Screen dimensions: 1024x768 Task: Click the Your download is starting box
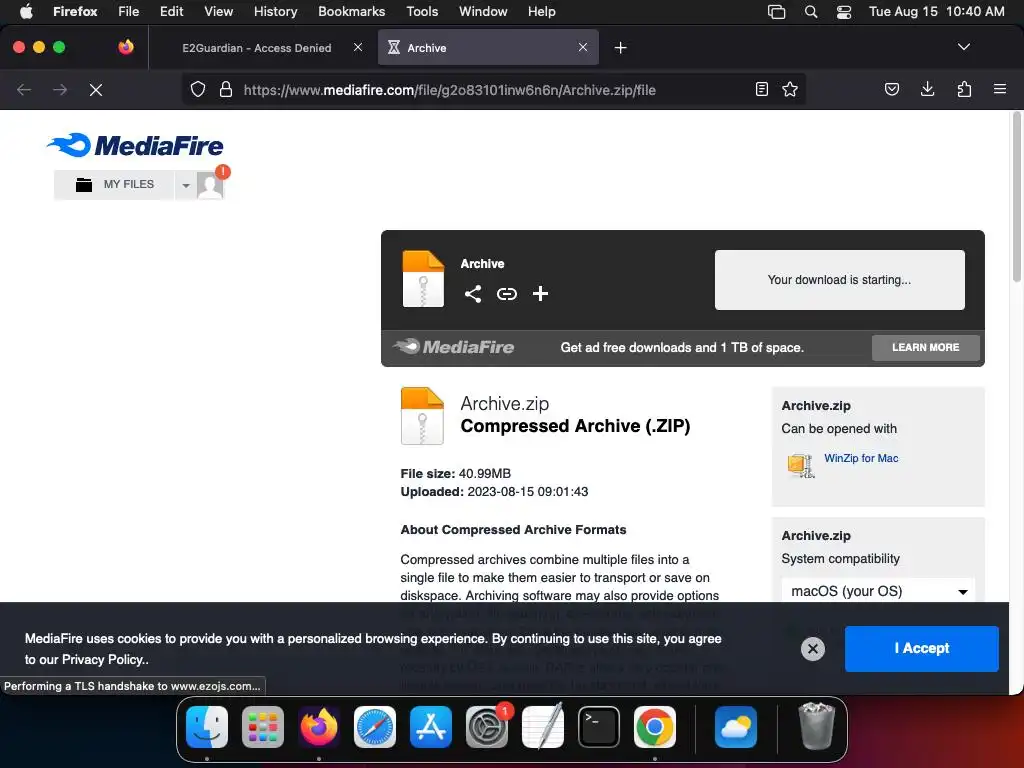click(839, 280)
